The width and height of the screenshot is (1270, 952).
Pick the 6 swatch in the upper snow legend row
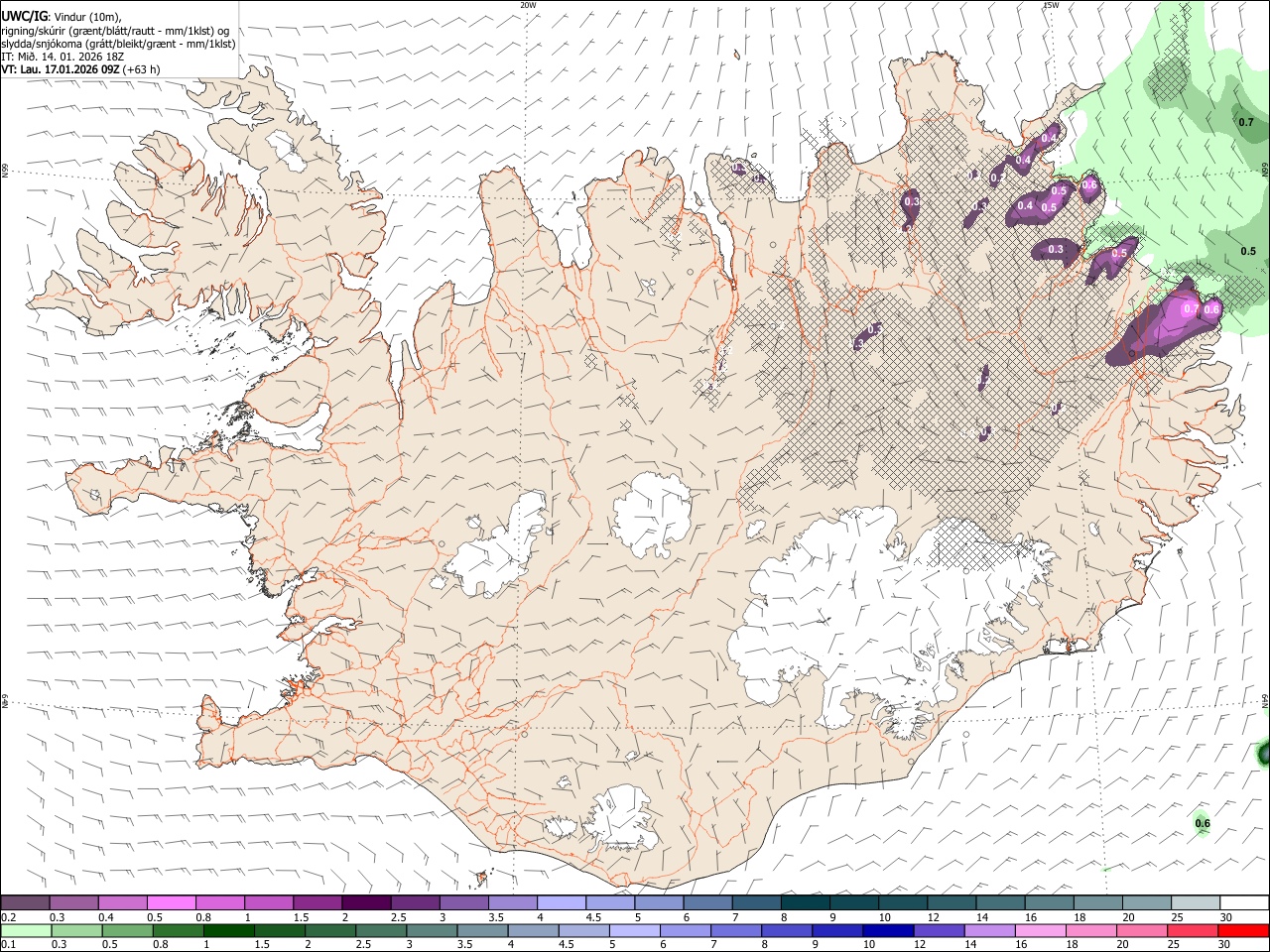click(708, 902)
